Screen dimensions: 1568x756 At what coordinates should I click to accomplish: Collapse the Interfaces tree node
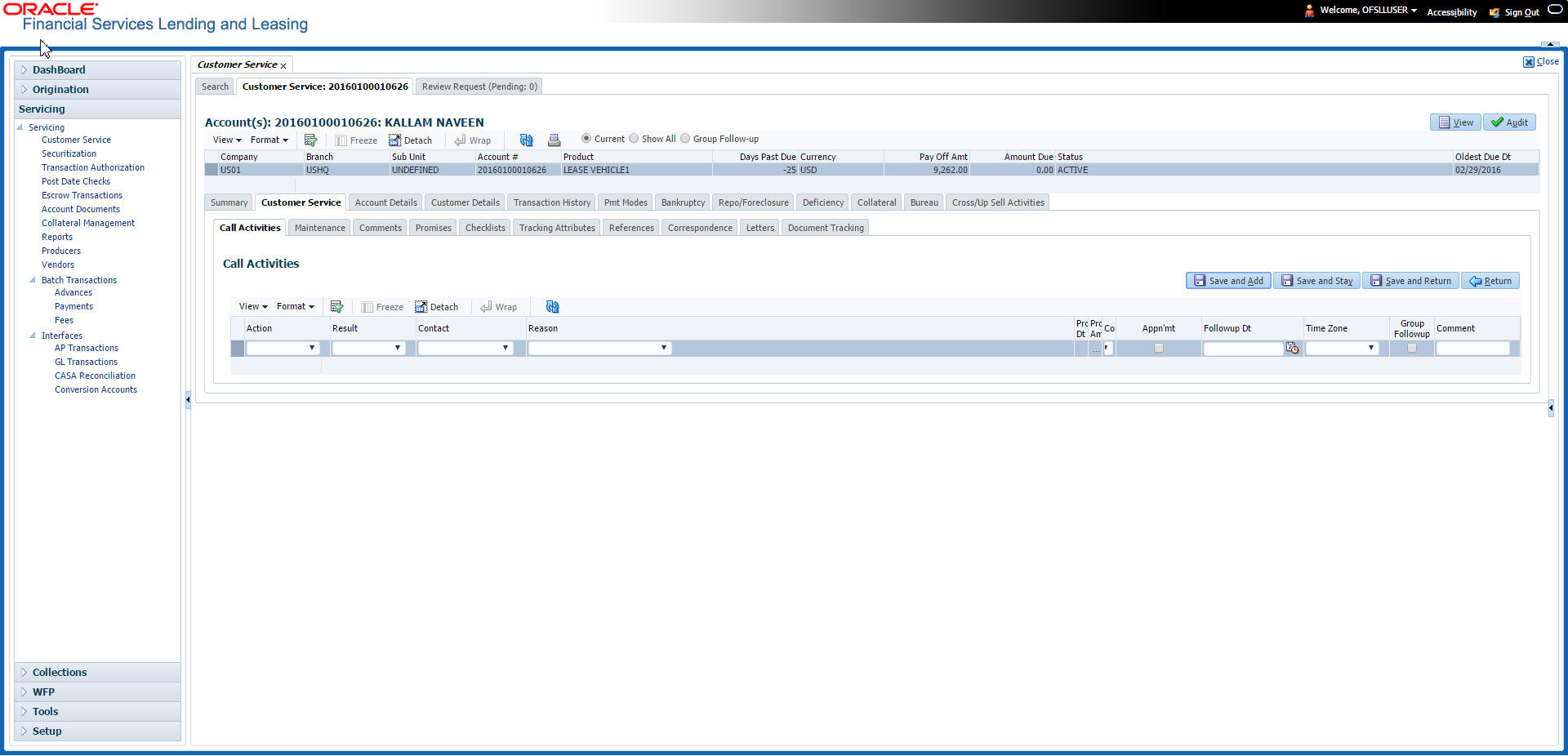33,336
